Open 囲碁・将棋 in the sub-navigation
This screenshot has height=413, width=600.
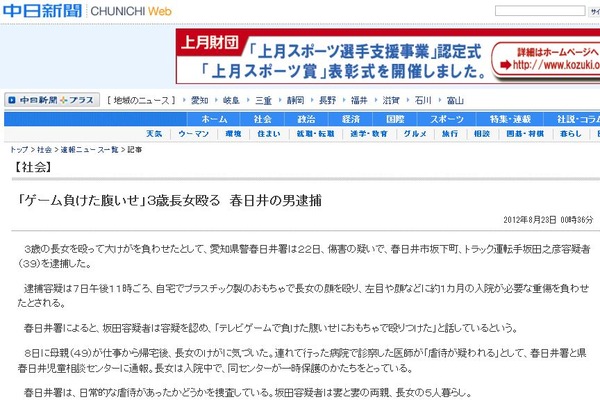coord(525,134)
